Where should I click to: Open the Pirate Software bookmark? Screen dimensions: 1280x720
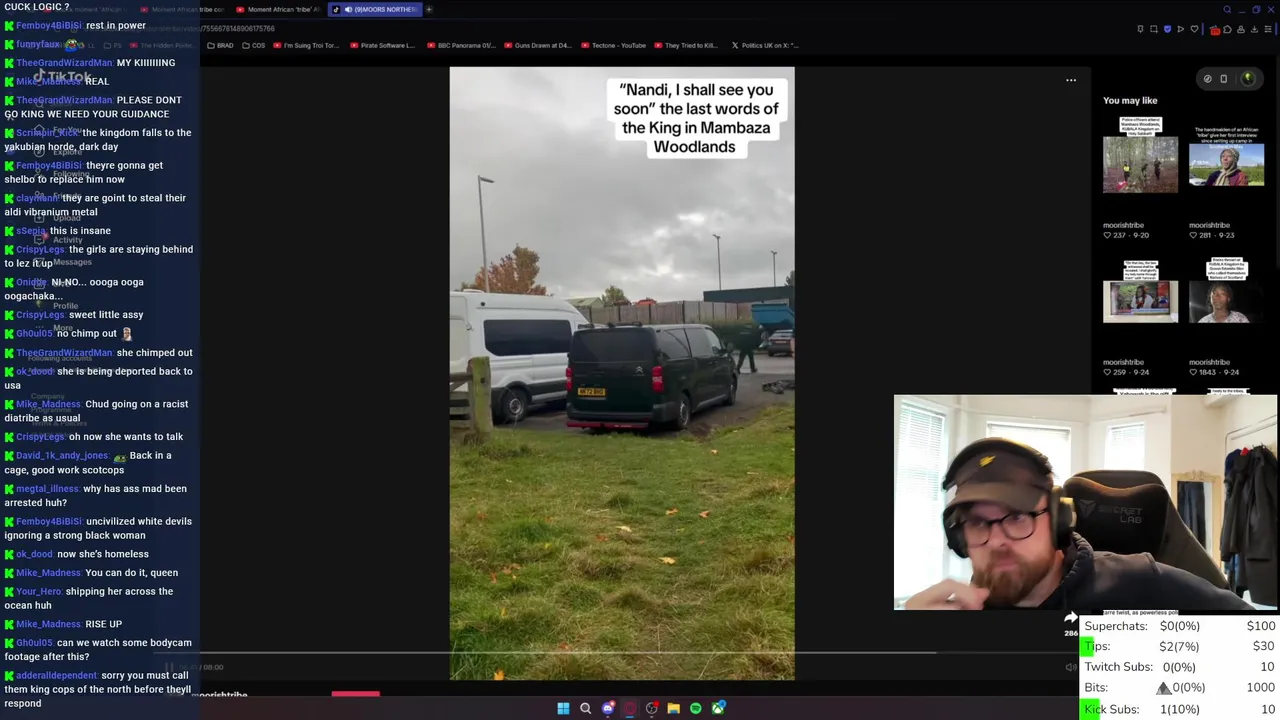click(382, 45)
